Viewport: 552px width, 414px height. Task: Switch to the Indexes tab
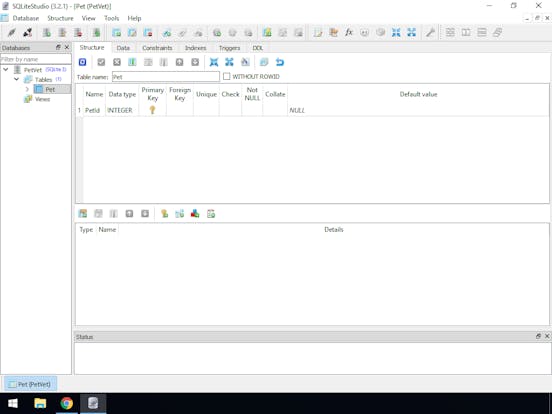[195, 48]
